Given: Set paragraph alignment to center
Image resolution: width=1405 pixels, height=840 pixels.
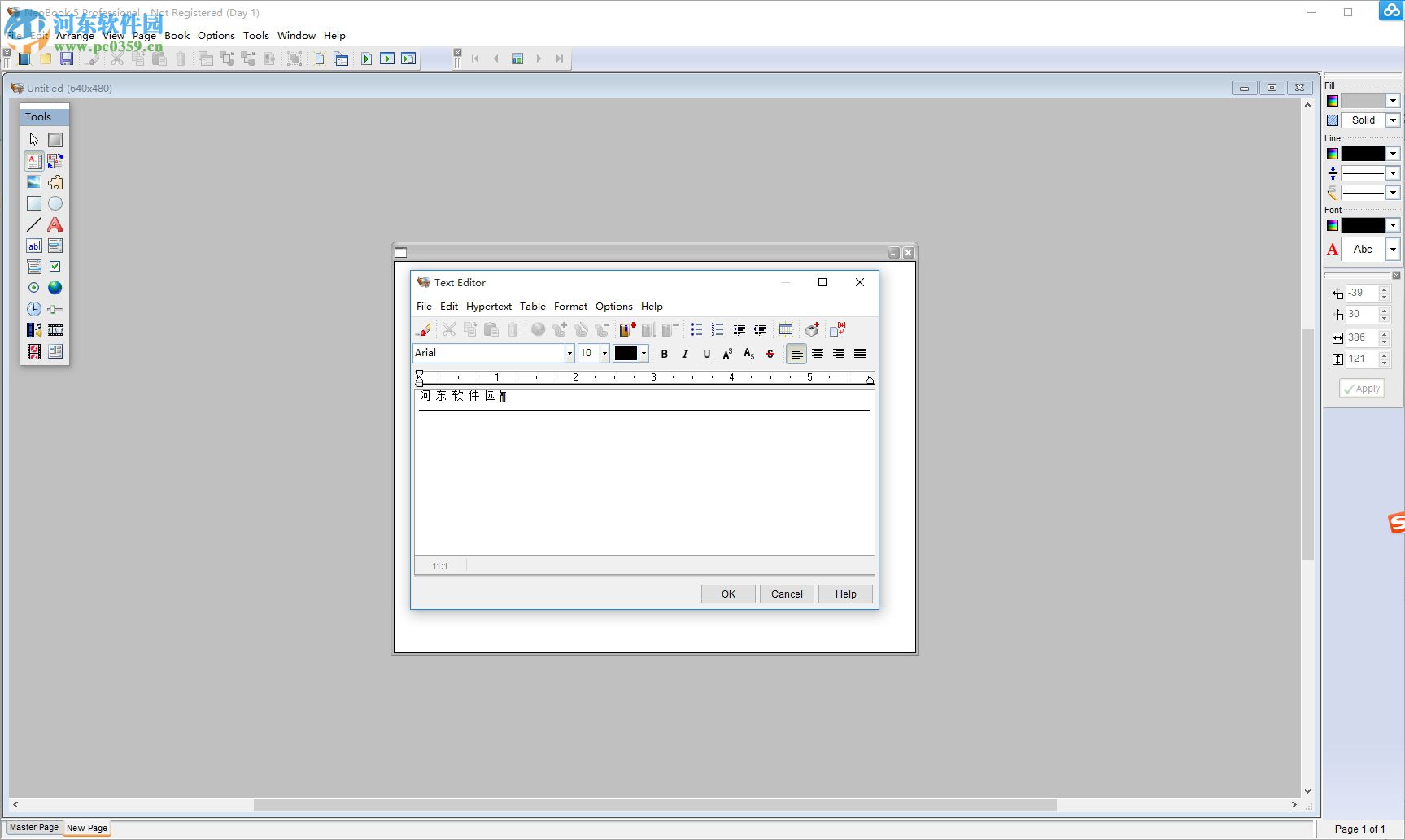Looking at the screenshot, I should point(818,354).
